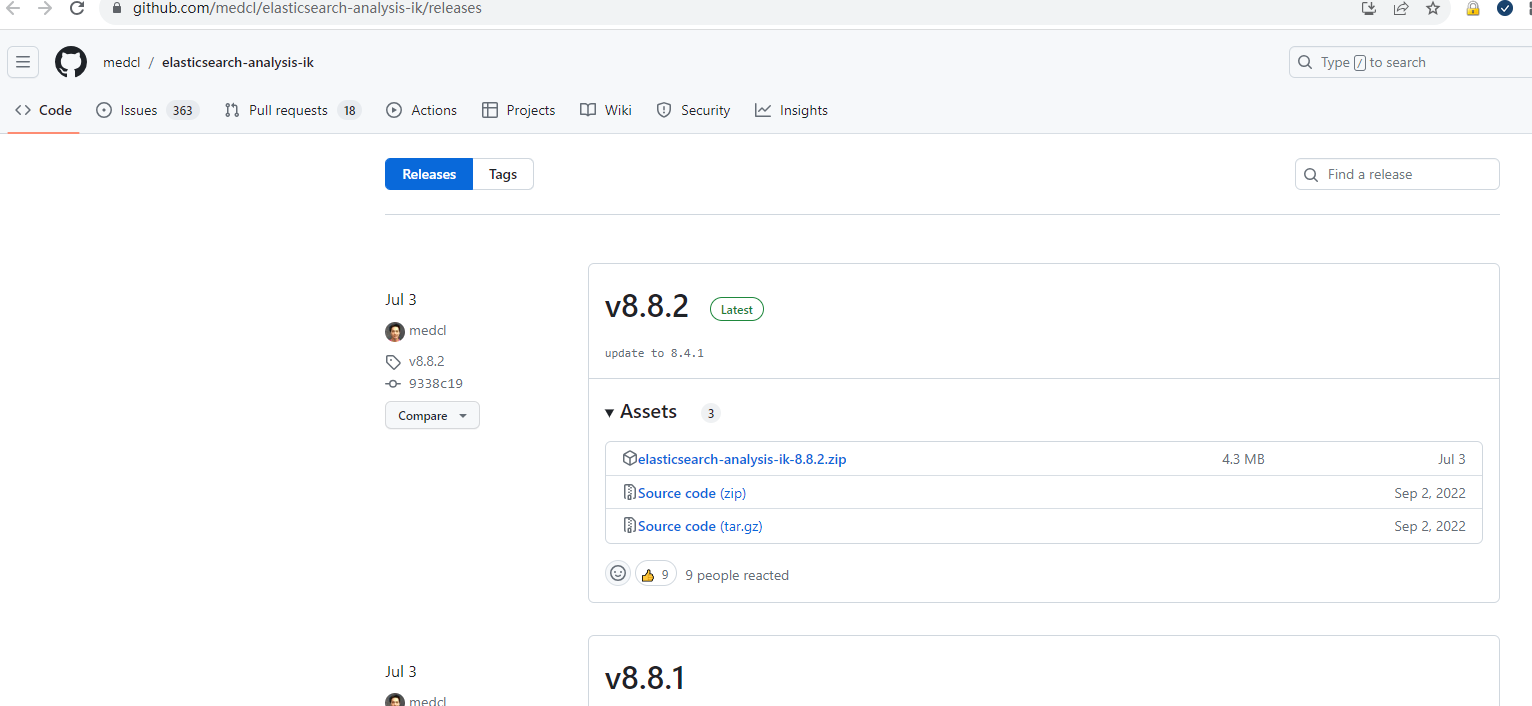Click medcl author name under Jul 3

click(x=428, y=331)
